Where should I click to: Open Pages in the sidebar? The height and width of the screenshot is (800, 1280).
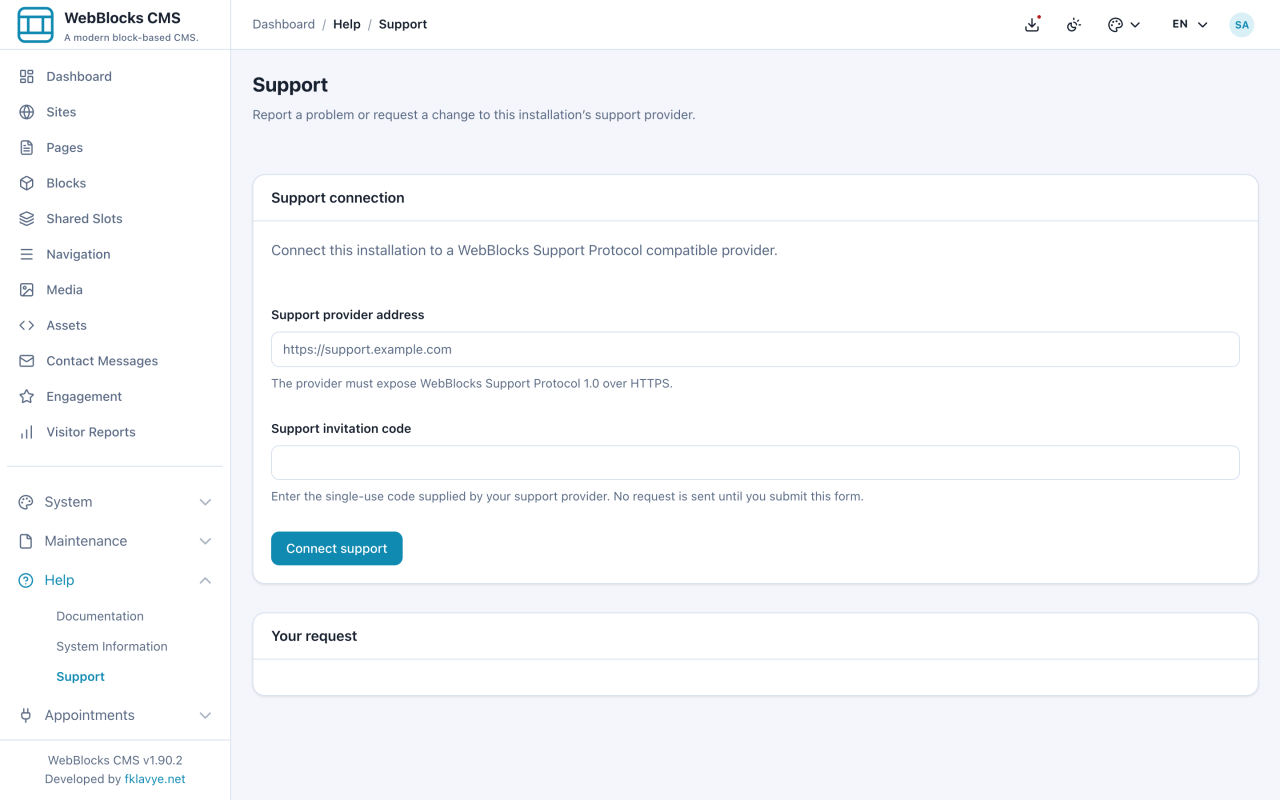[115, 147]
